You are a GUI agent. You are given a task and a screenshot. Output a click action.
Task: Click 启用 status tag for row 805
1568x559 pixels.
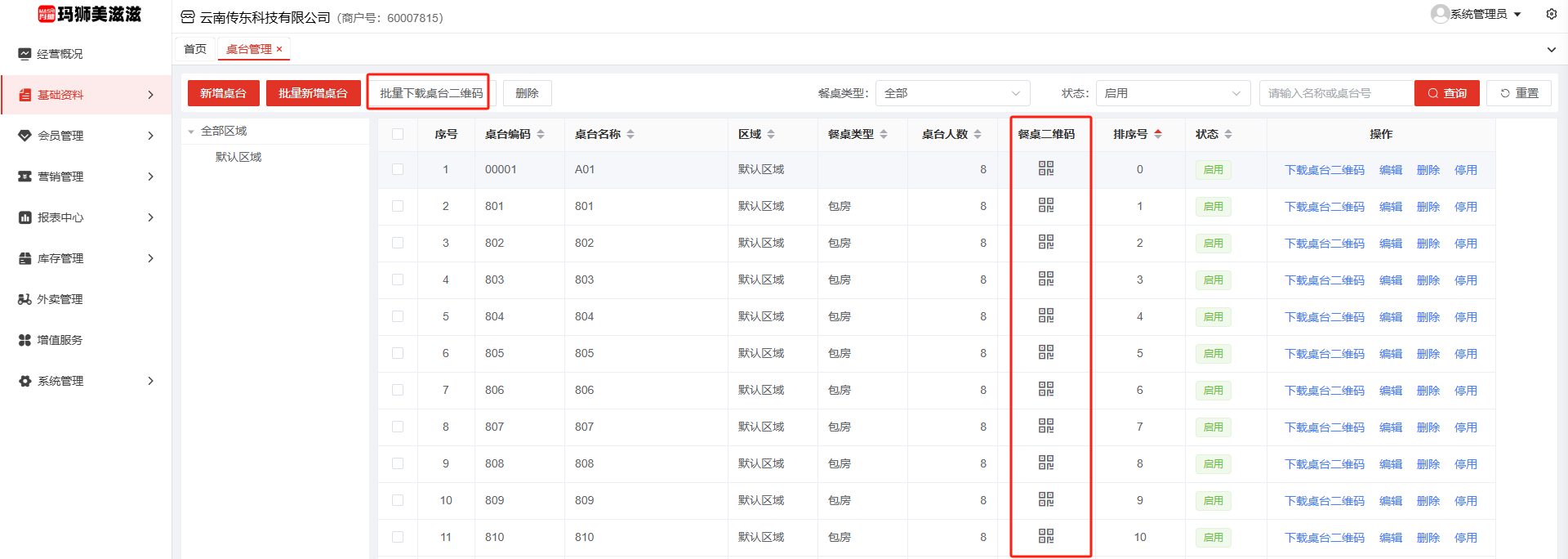[x=1214, y=354]
